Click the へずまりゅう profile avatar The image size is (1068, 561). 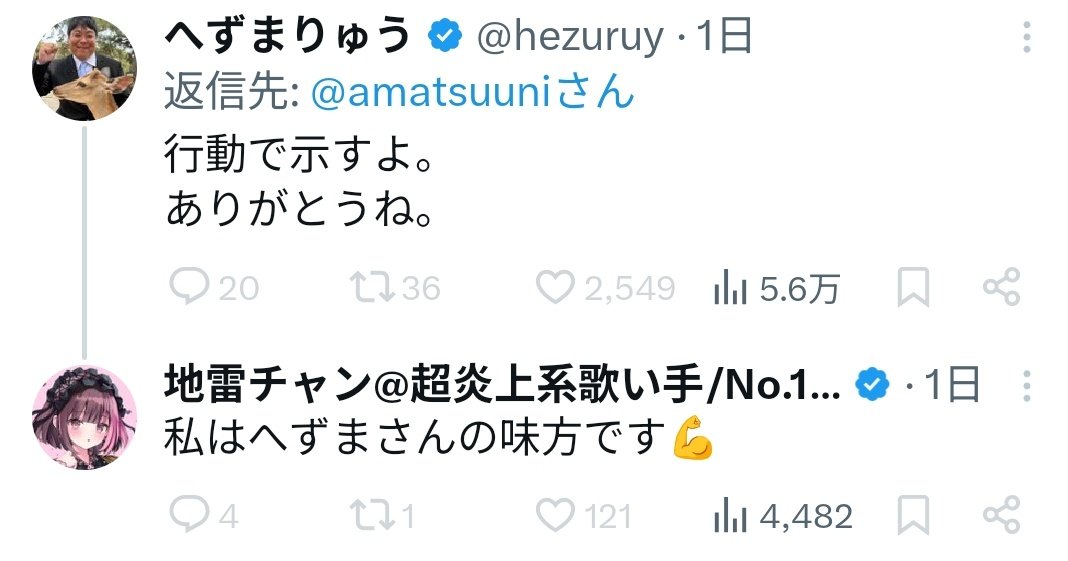[x=84, y=67]
